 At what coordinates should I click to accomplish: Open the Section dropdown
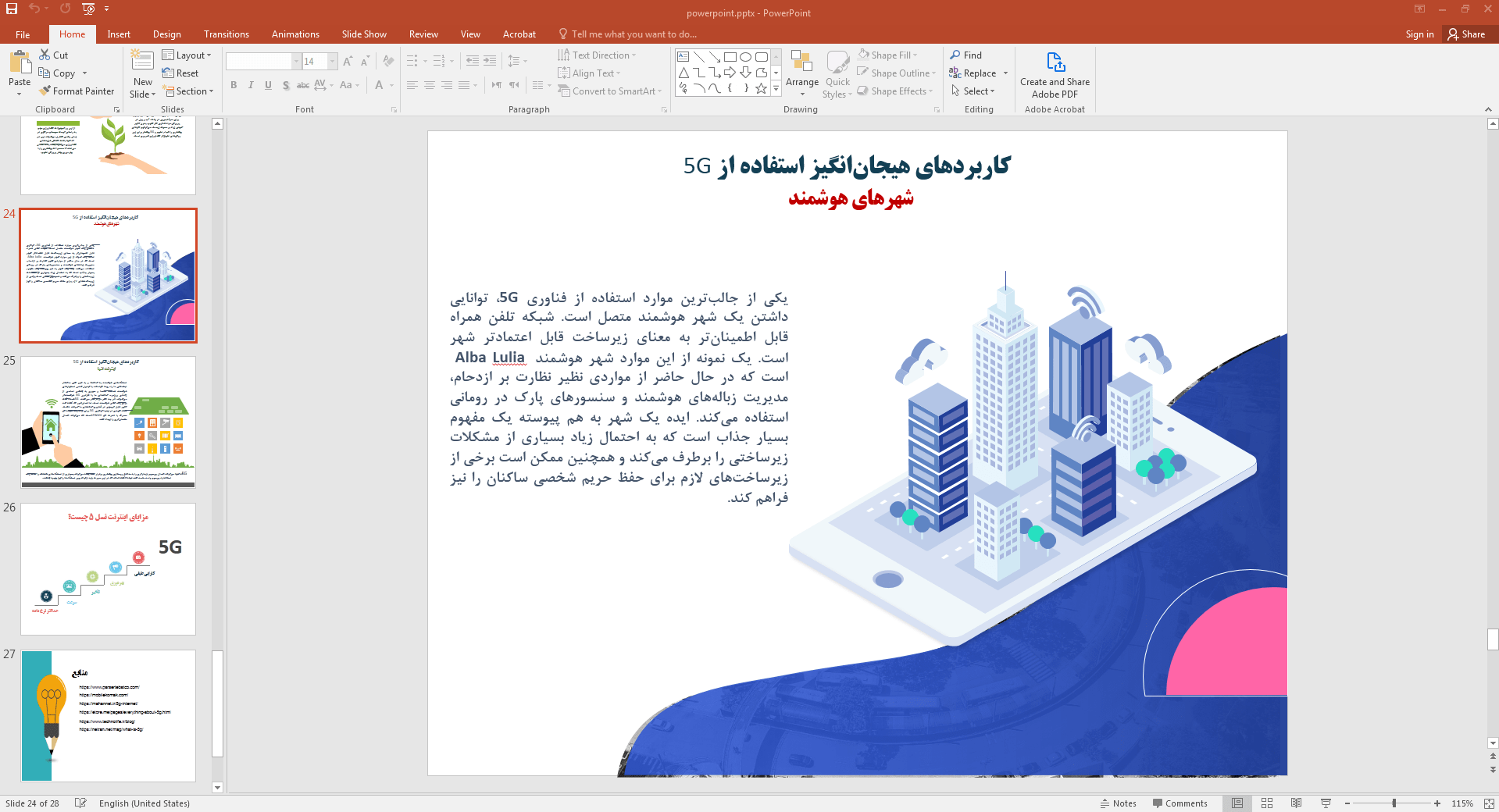[x=188, y=91]
